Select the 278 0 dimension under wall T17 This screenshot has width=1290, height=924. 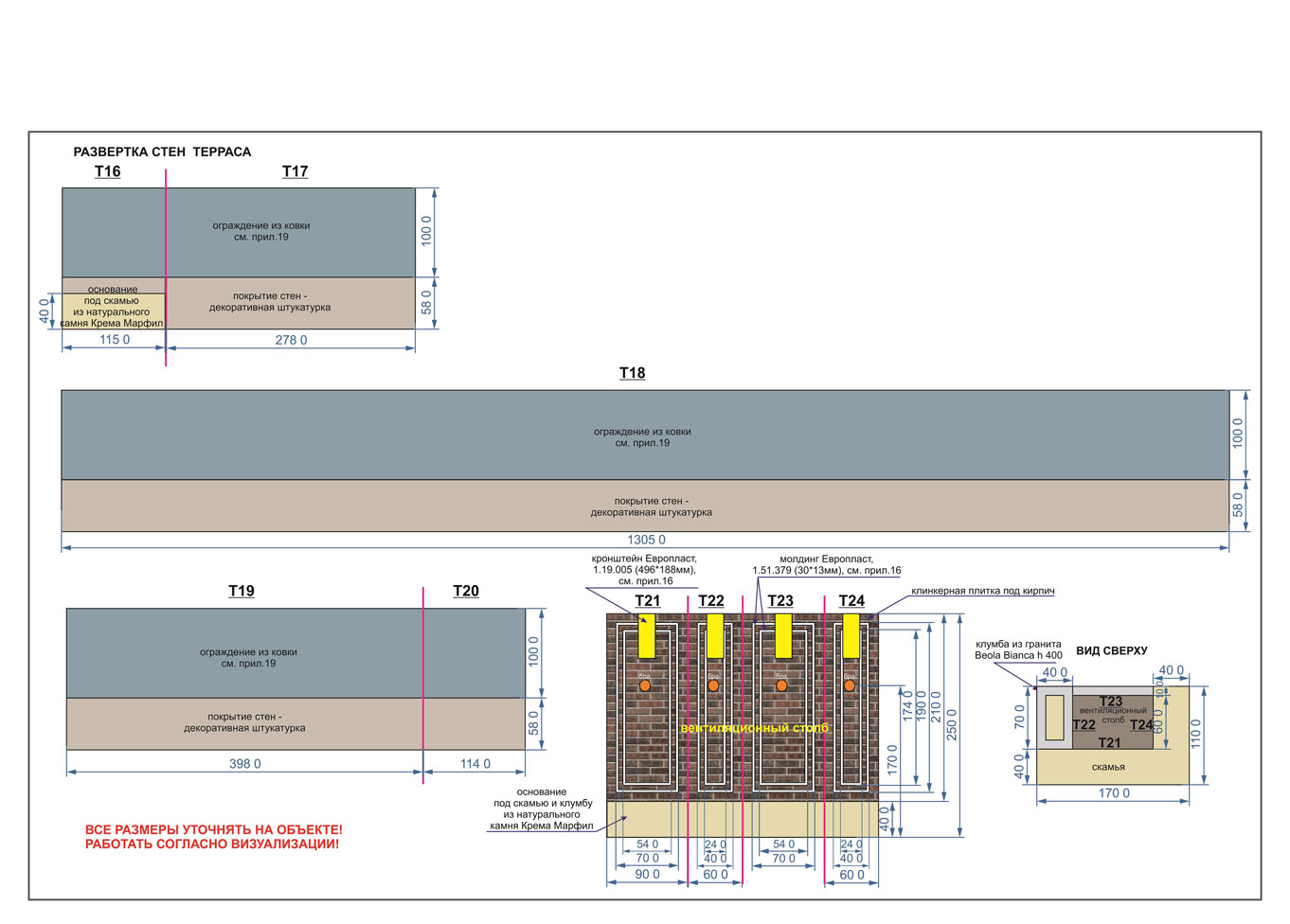pos(291,340)
